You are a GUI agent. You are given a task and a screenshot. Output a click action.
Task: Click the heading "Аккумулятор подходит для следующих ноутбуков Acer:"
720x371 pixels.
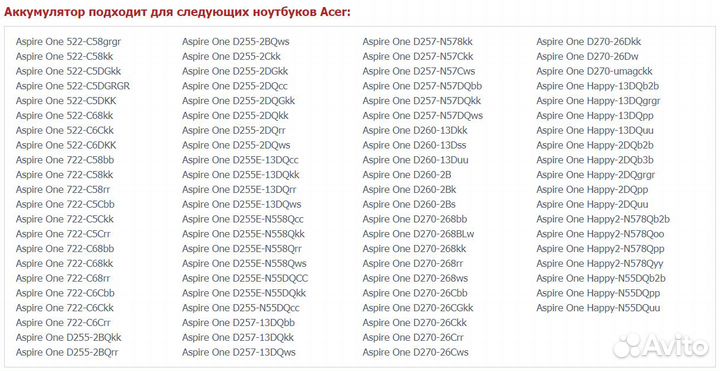click(177, 12)
